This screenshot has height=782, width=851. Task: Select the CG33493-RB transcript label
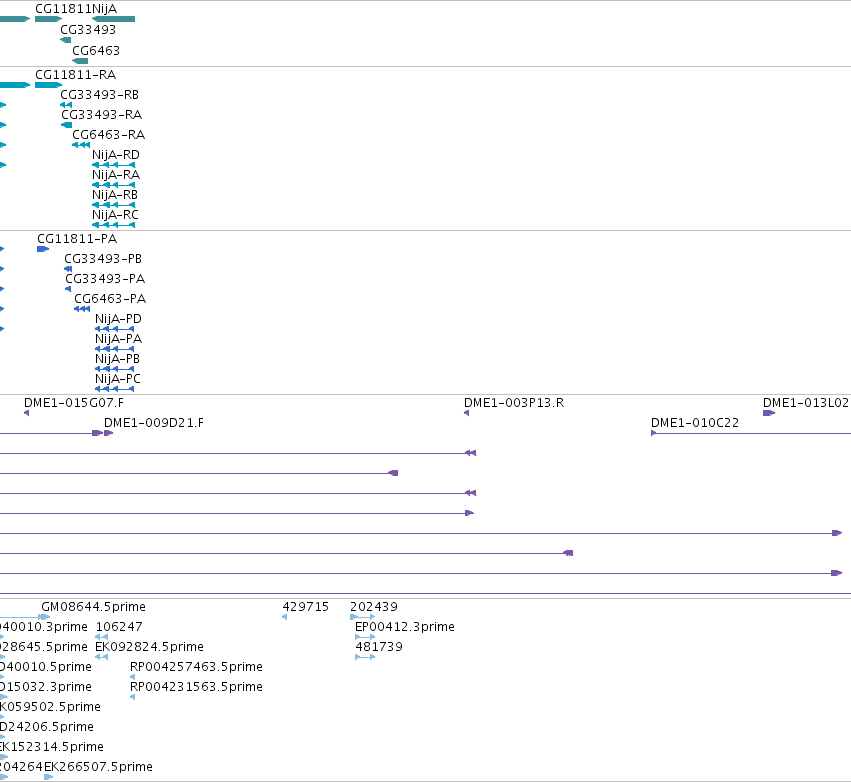pyautogui.click(x=99, y=94)
